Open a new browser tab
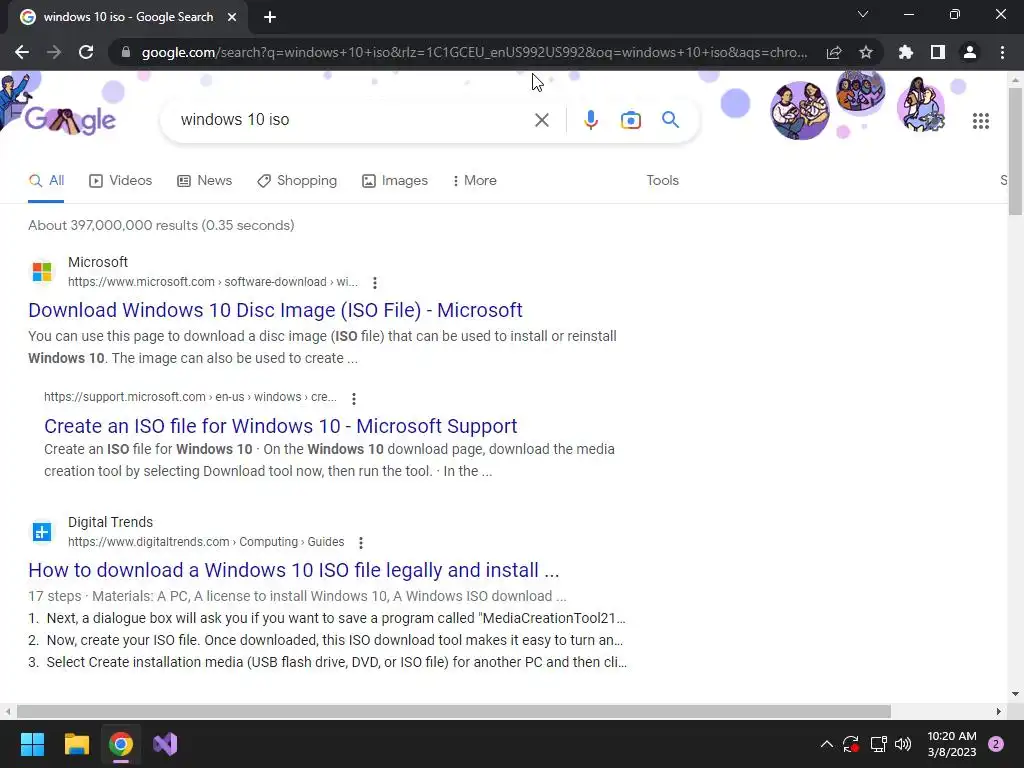The width and height of the screenshot is (1024, 768). [x=270, y=17]
